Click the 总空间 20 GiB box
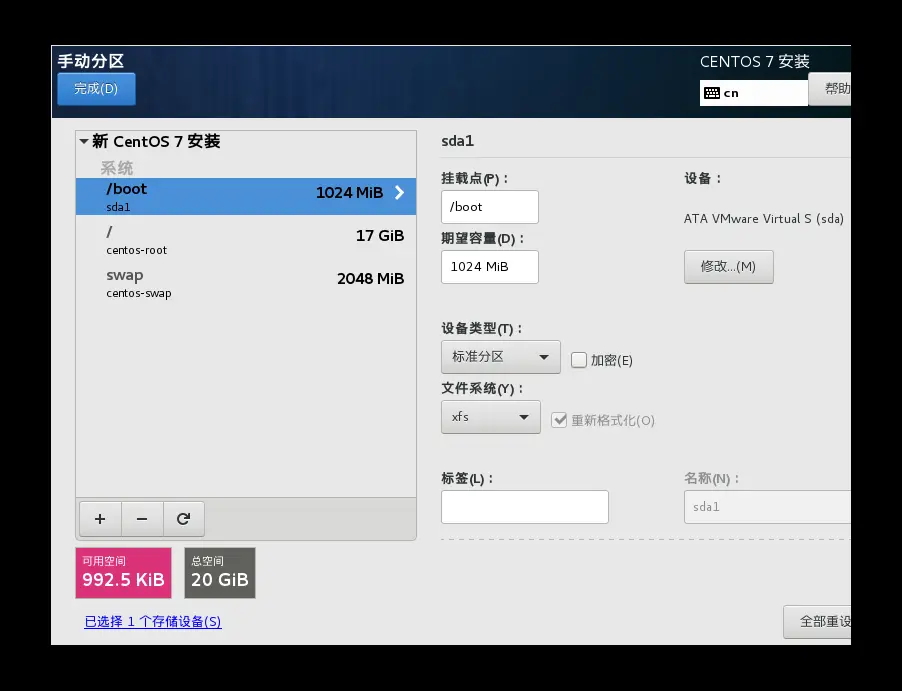The image size is (902, 691). click(x=220, y=573)
